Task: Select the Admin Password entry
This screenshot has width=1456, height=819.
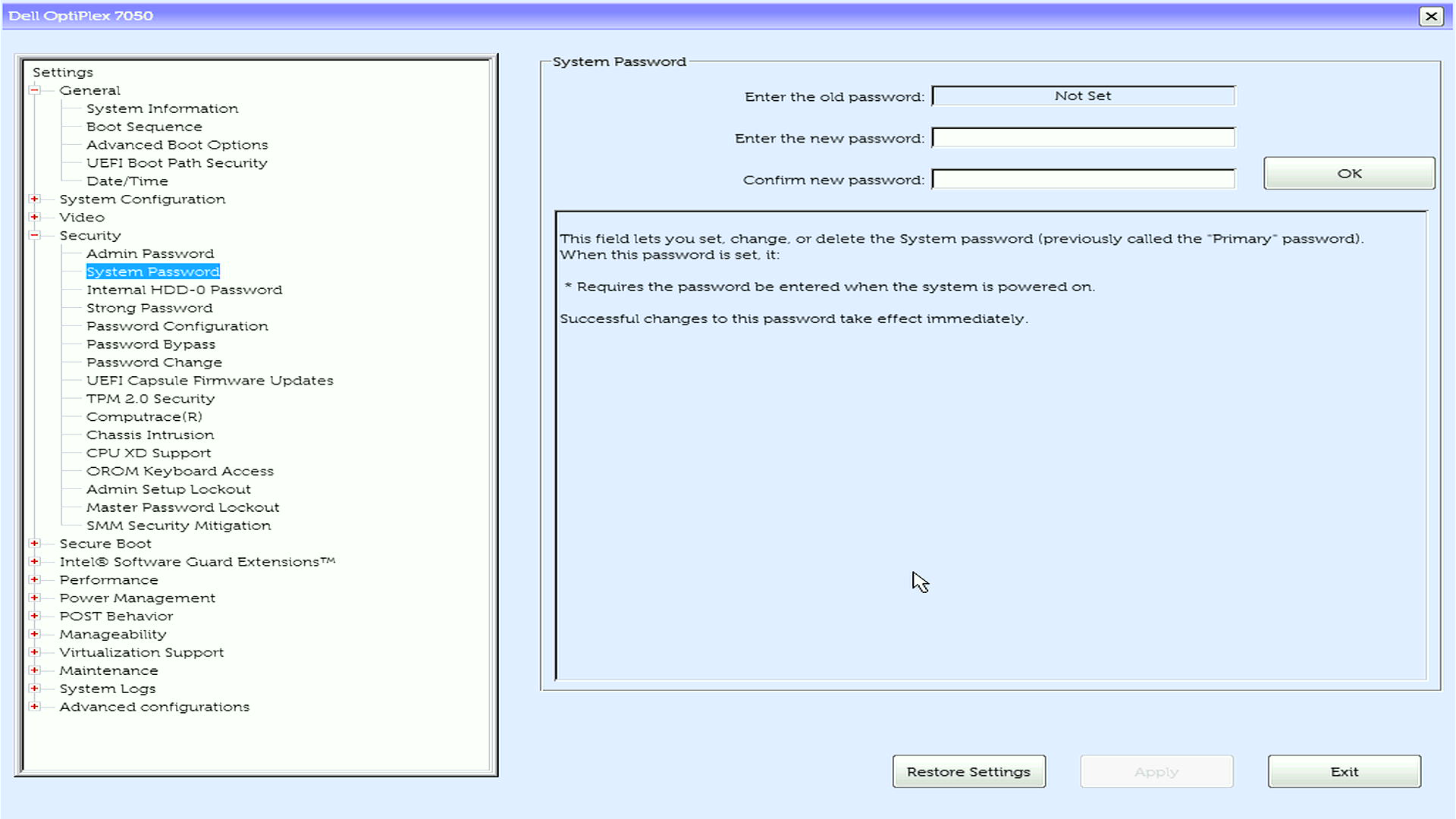Action: (149, 253)
